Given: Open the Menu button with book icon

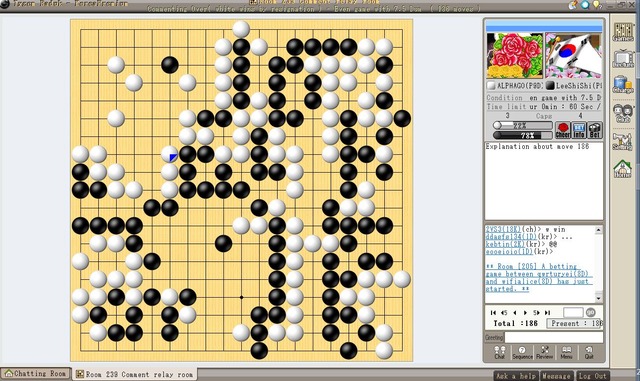Looking at the screenshot, I should point(566,352).
